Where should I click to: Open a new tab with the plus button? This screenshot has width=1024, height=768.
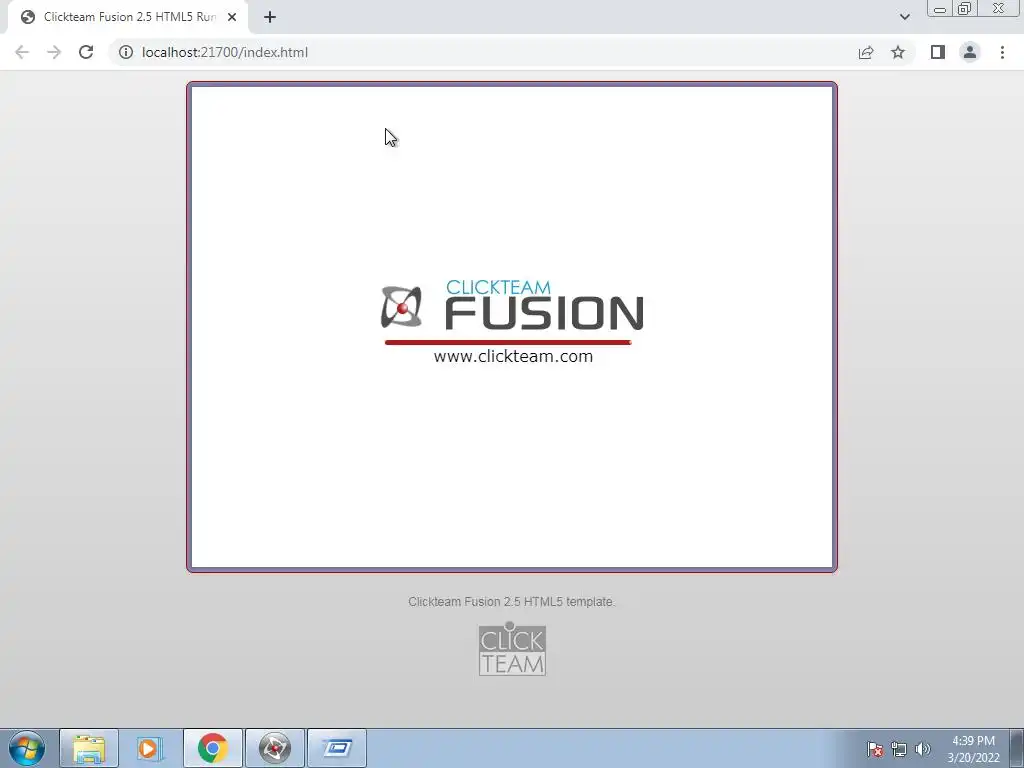click(270, 17)
